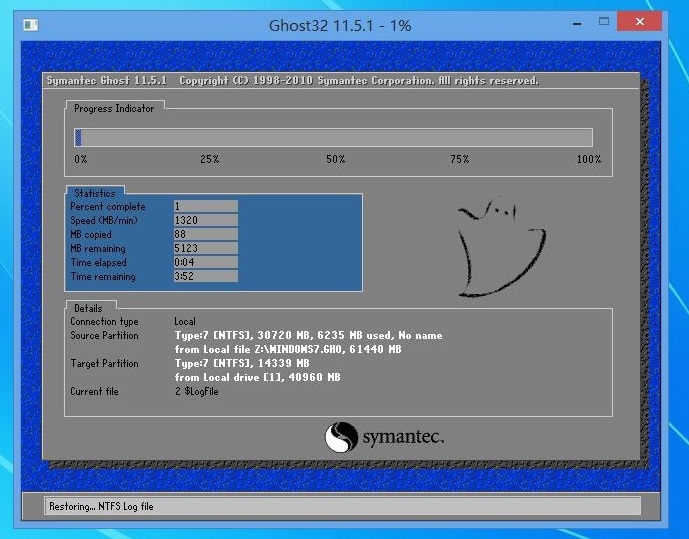This screenshot has width=689, height=539.
Task: Maximize the Ghost32 window
Action: (x=604, y=22)
